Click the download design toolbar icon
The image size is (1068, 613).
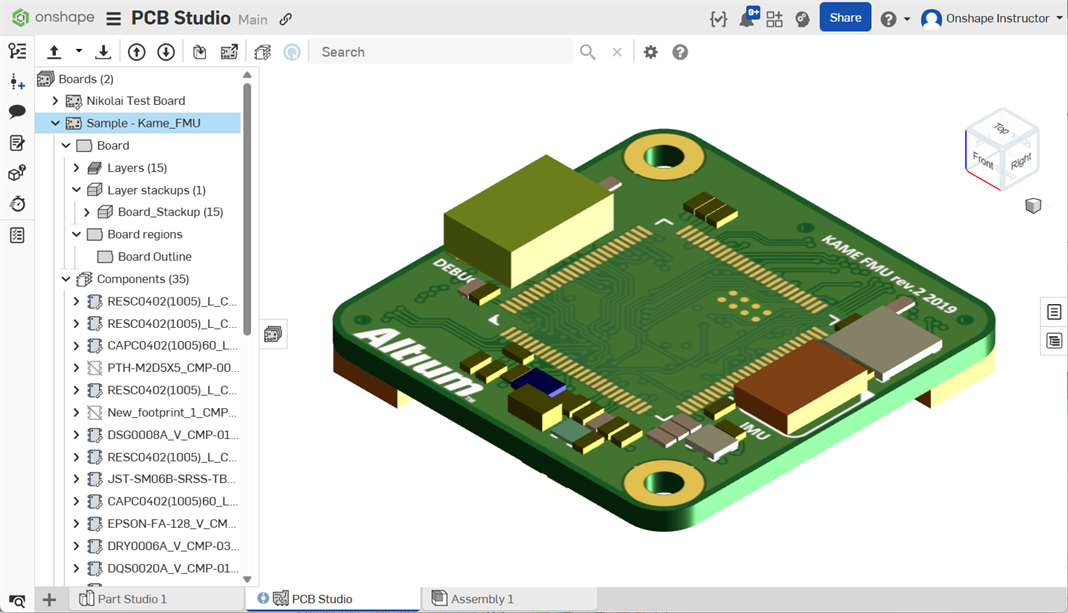click(x=103, y=51)
